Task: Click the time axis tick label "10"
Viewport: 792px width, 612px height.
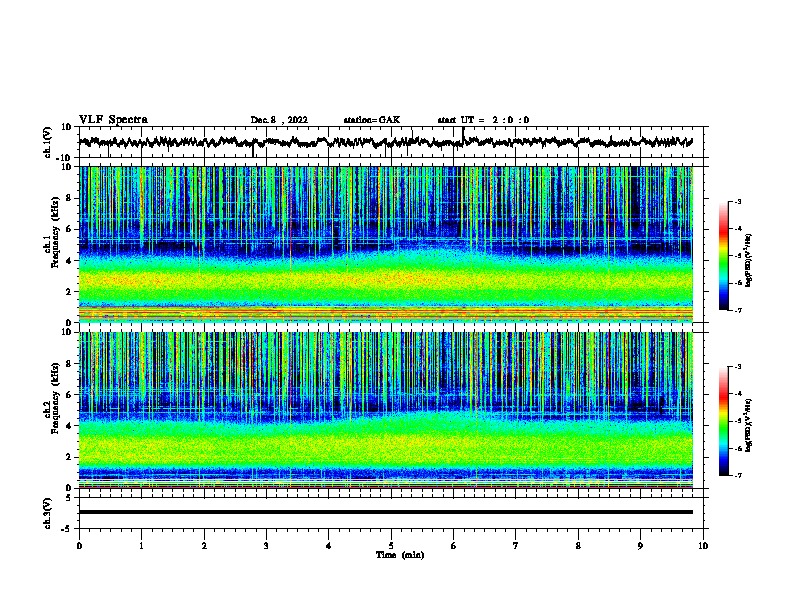Action: [703, 546]
